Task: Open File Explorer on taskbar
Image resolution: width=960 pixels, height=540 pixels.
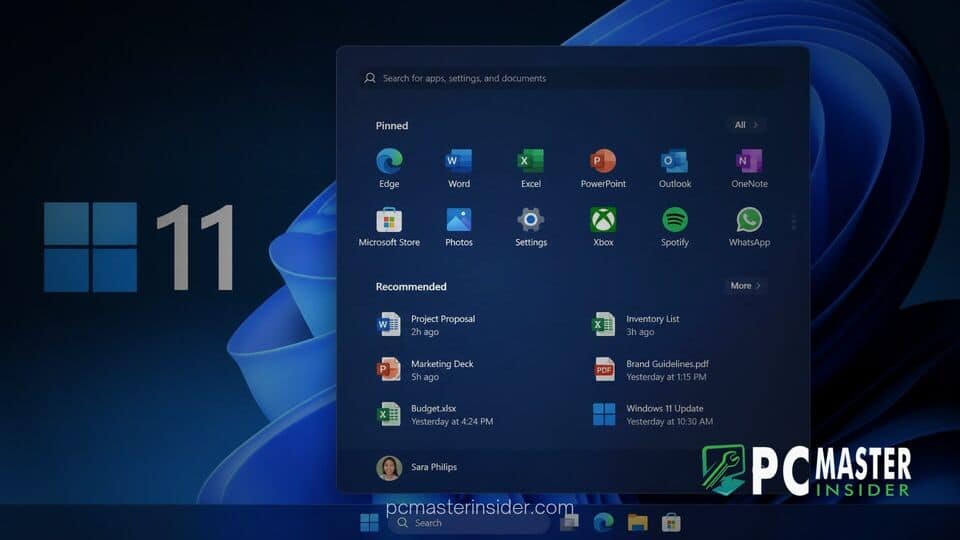Action: 637,522
